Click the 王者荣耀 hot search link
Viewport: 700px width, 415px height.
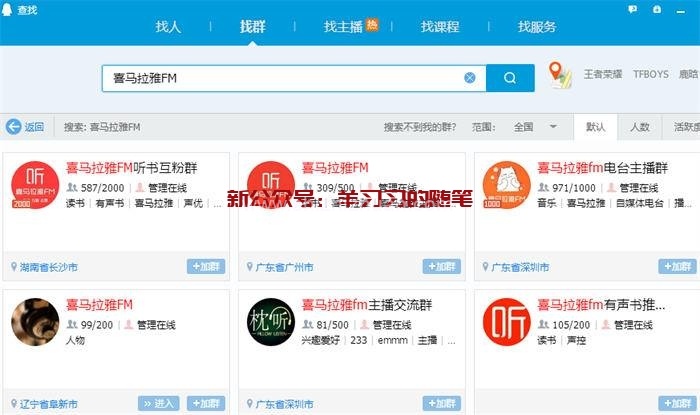(x=602, y=74)
